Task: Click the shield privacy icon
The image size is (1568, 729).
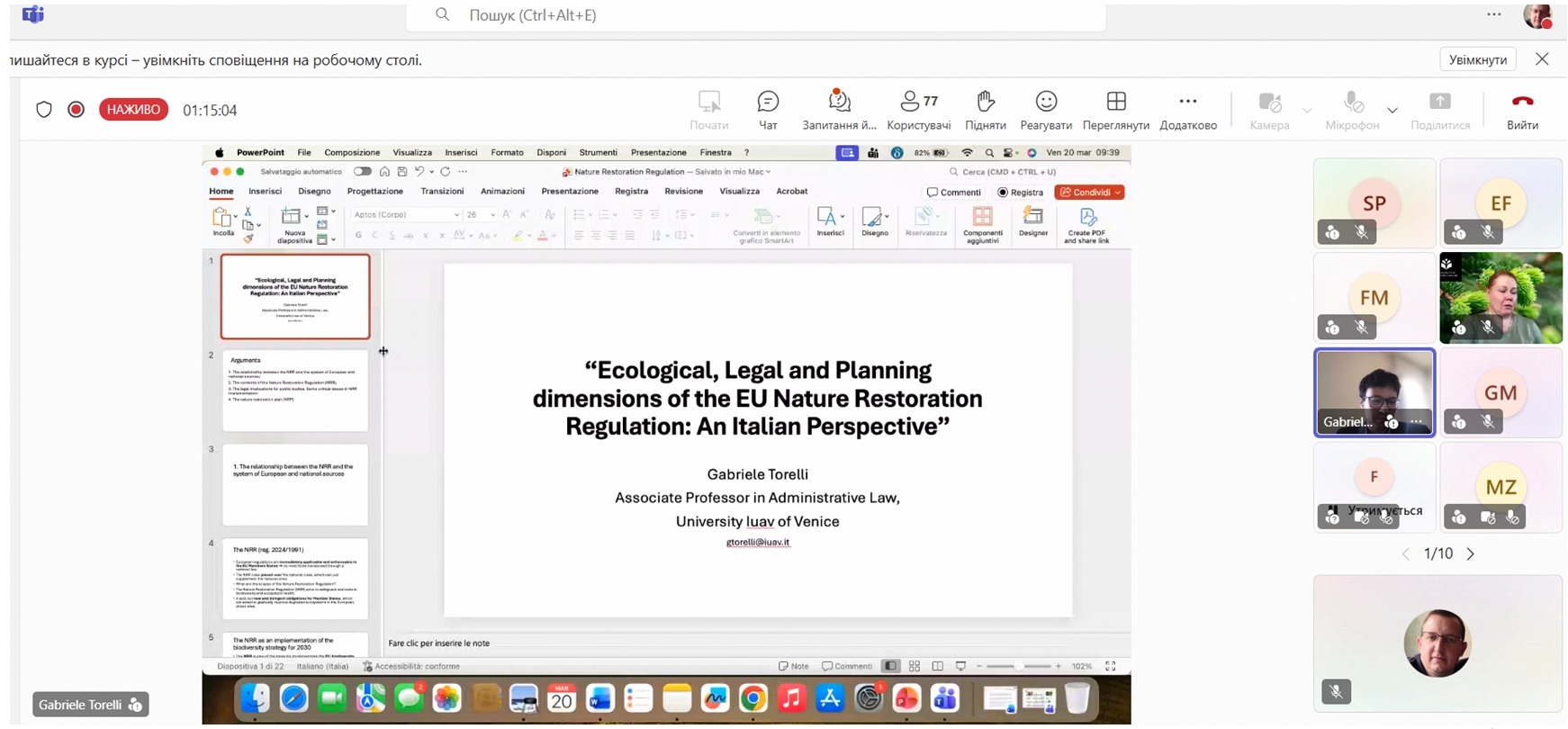Action: 44,110
